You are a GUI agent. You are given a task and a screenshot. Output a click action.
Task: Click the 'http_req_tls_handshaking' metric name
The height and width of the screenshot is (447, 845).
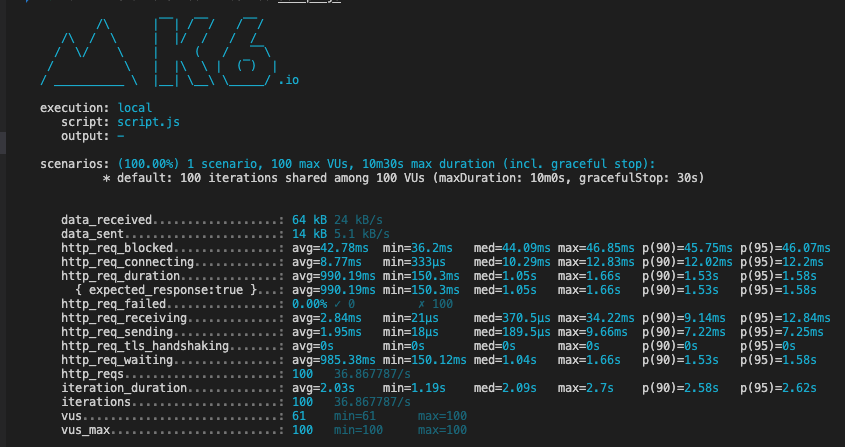(145, 346)
